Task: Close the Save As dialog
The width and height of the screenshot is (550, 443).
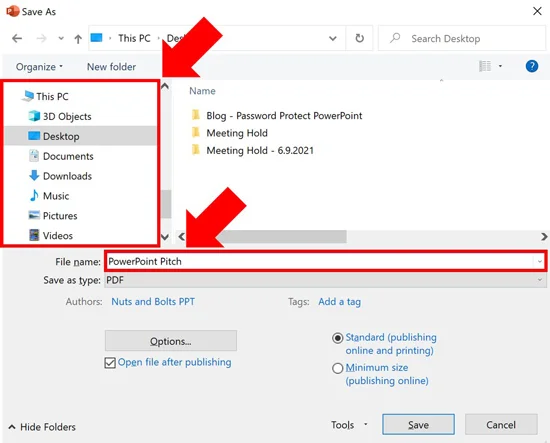Action: (x=537, y=11)
